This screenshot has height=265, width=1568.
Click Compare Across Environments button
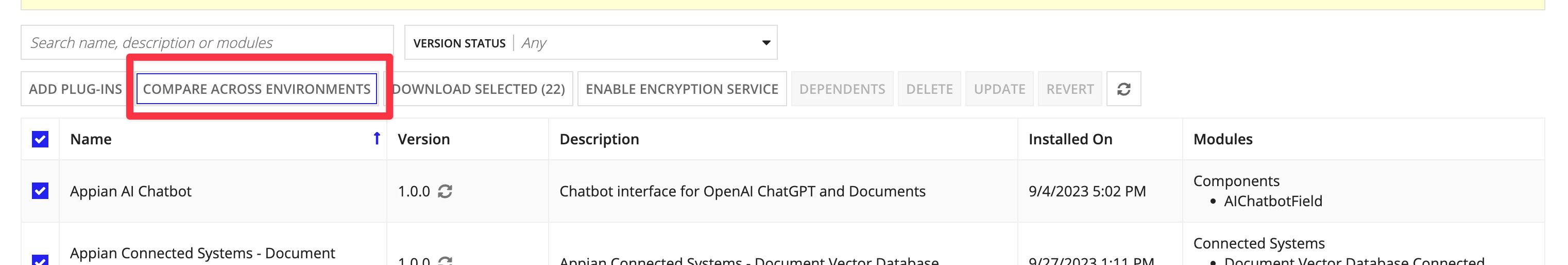256,89
